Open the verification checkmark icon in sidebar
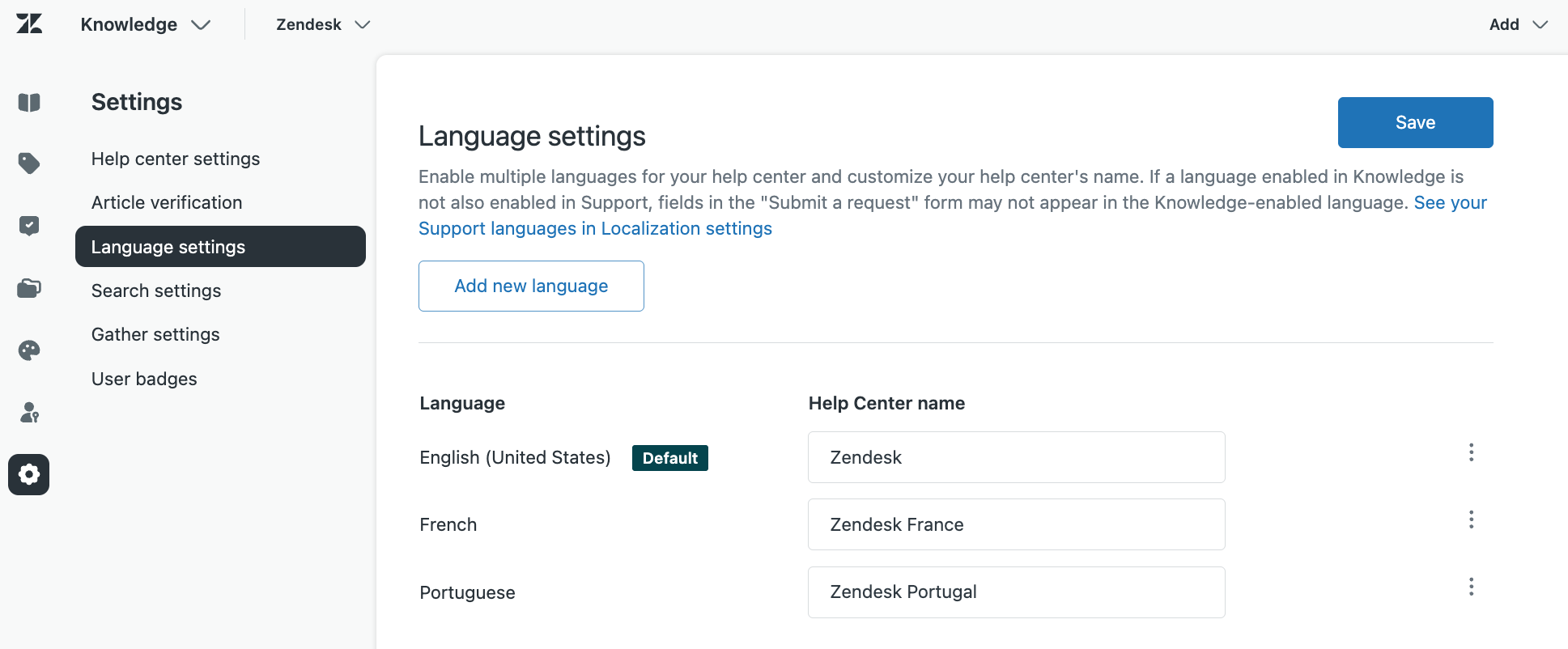Image resolution: width=1568 pixels, height=649 pixels. [29, 226]
